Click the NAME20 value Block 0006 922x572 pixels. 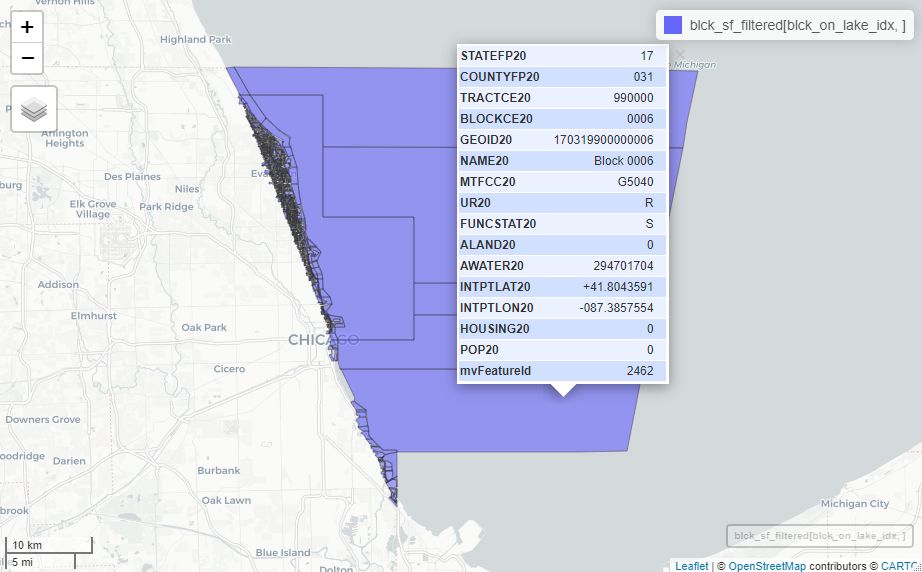pos(623,161)
